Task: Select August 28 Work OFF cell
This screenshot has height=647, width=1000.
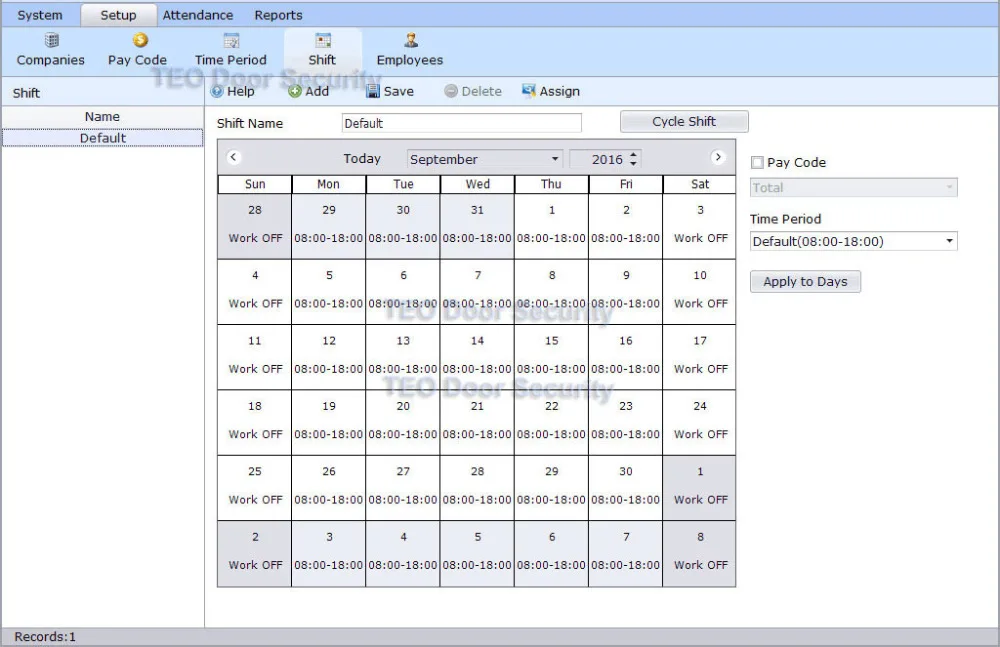Action: [254, 226]
